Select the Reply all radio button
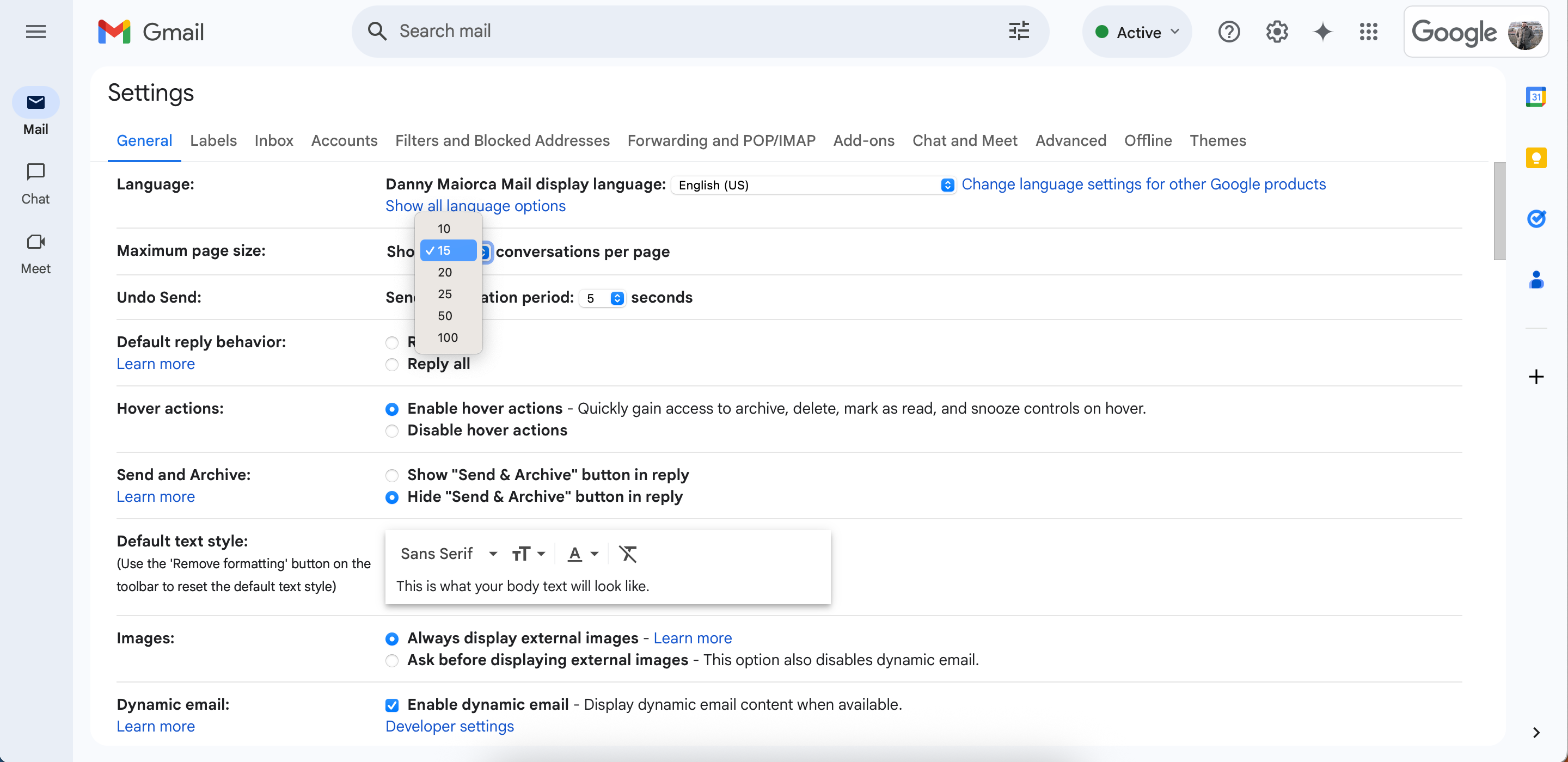Image resolution: width=1568 pixels, height=762 pixels. pyautogui.click(x=391, y=365)
